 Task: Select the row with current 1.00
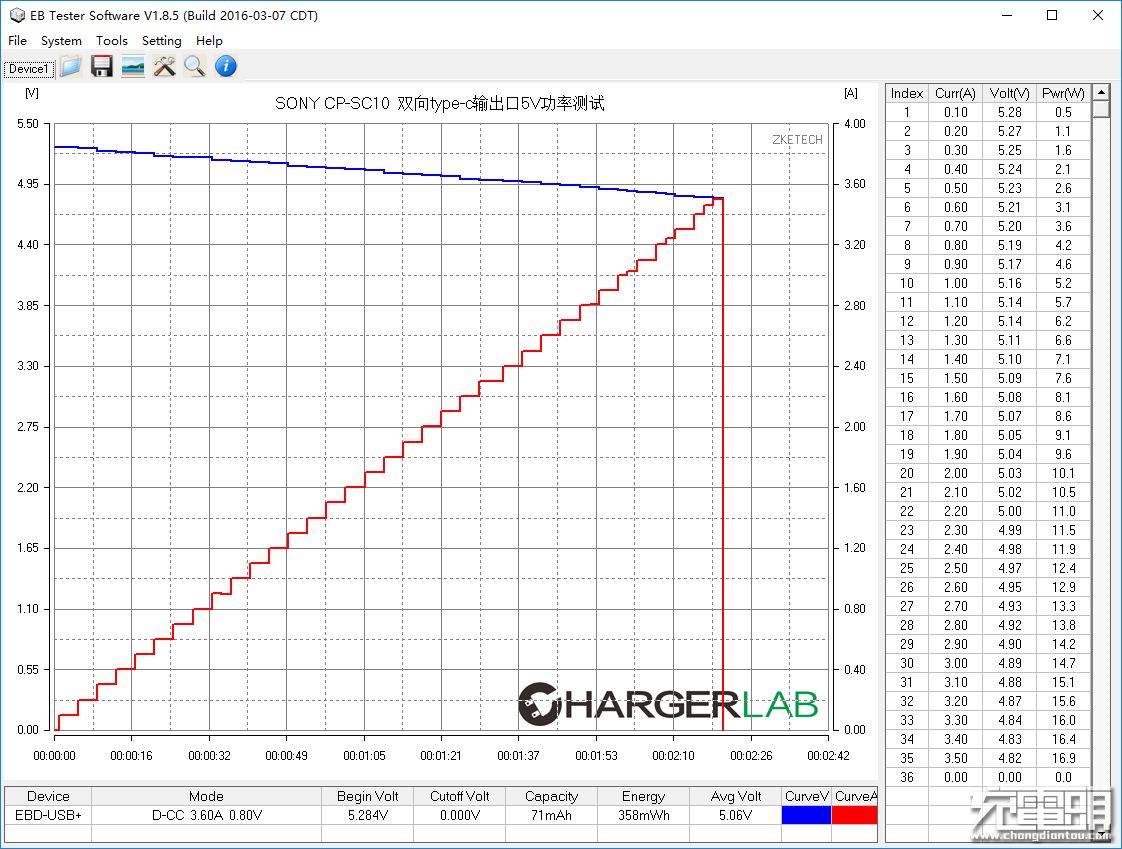988,283
